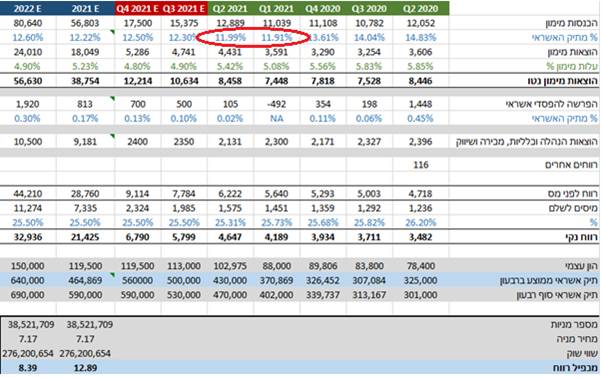
Task: Click the green comment marker near 12.50%
Action: click(112, 32)
